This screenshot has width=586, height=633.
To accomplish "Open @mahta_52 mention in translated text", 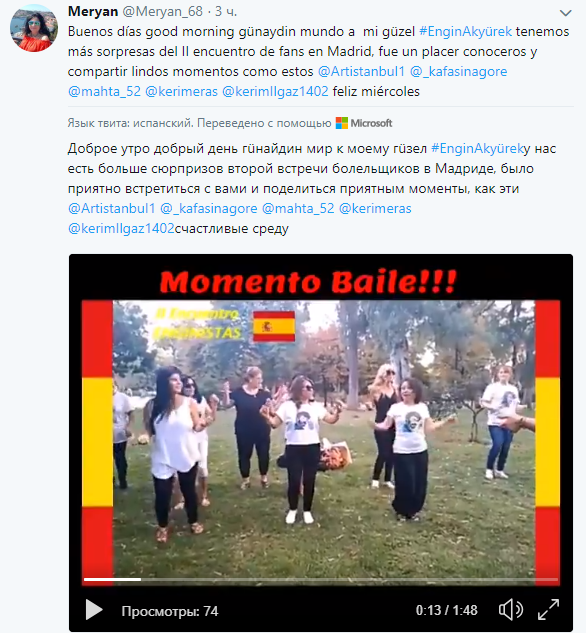I will [298, 209].
